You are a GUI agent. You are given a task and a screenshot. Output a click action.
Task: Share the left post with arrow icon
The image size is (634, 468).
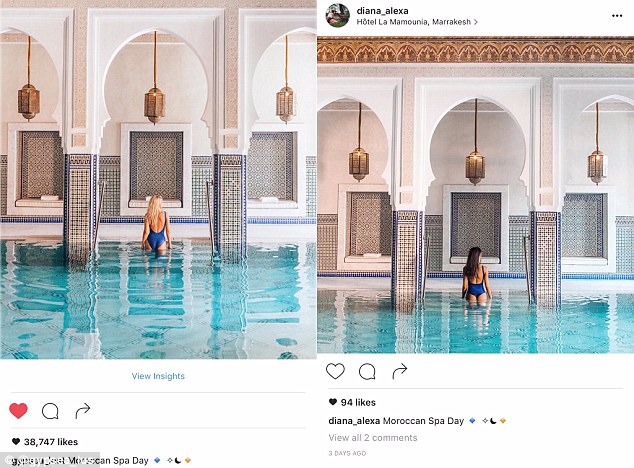pyautogui.click(x=82, y=411)
